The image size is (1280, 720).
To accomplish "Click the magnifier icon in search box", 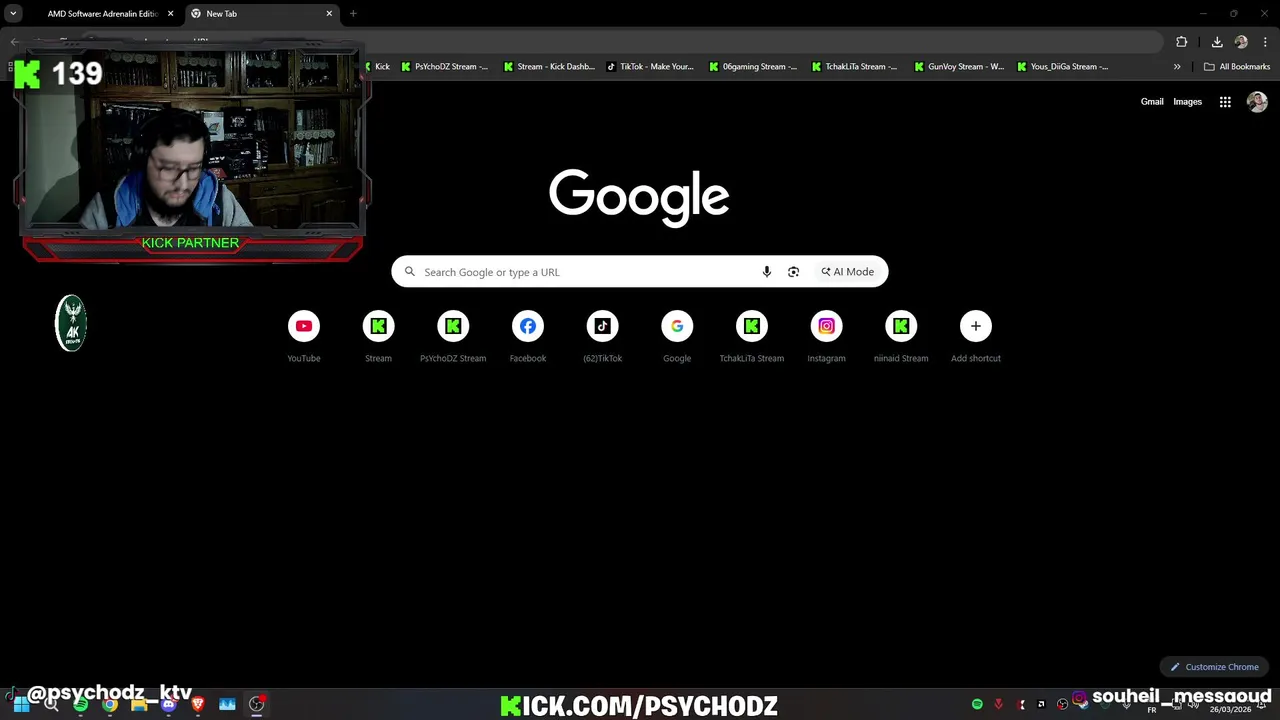I will click(x=410, y=272).
